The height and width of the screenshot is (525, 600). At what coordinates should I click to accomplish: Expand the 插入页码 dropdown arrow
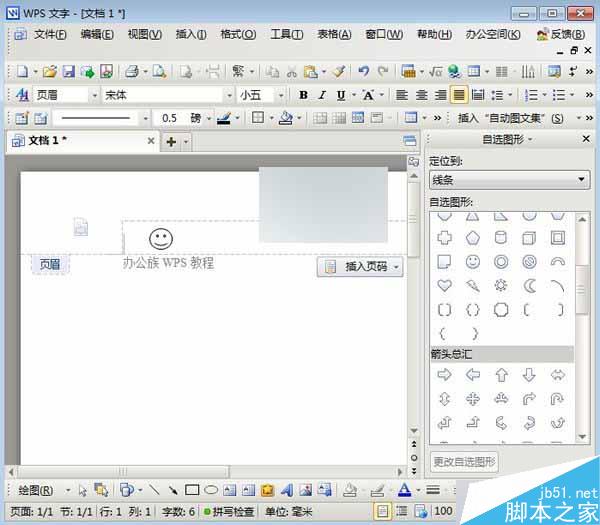coord(397,266)
